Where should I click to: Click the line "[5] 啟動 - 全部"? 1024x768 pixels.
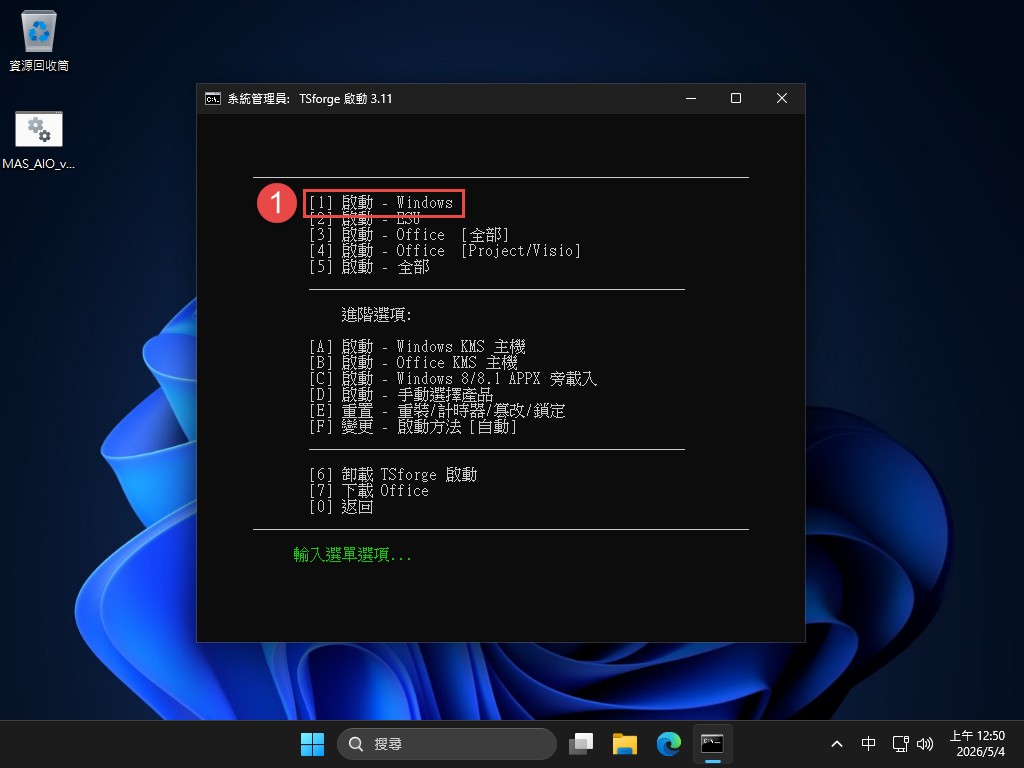(369, 266)
